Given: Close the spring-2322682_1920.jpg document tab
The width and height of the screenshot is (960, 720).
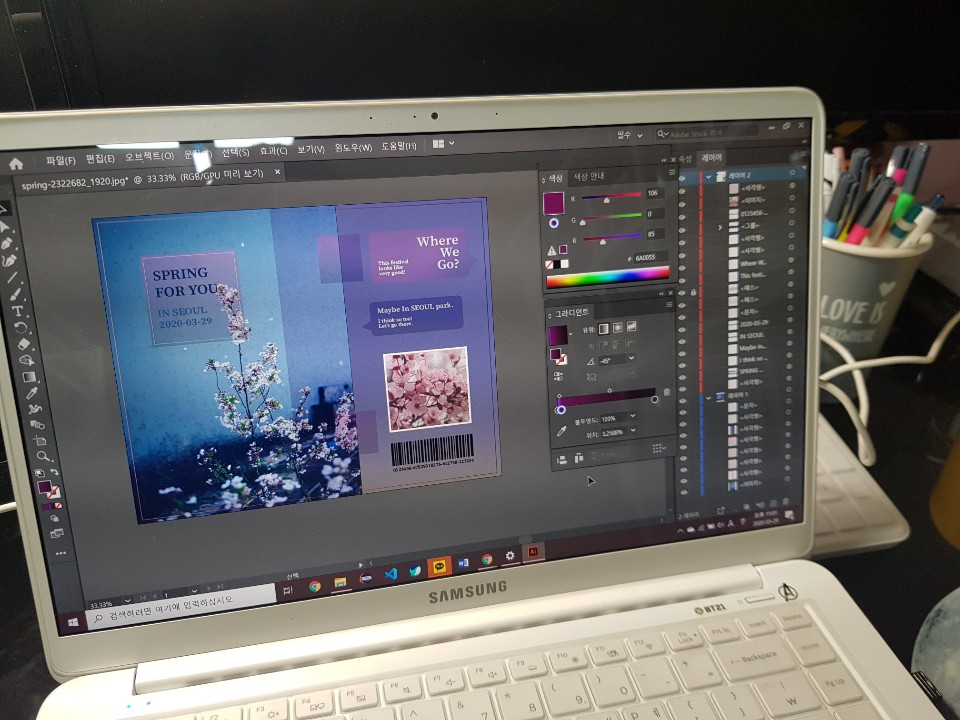Looking at the screenshot, I should pos(277,173).
